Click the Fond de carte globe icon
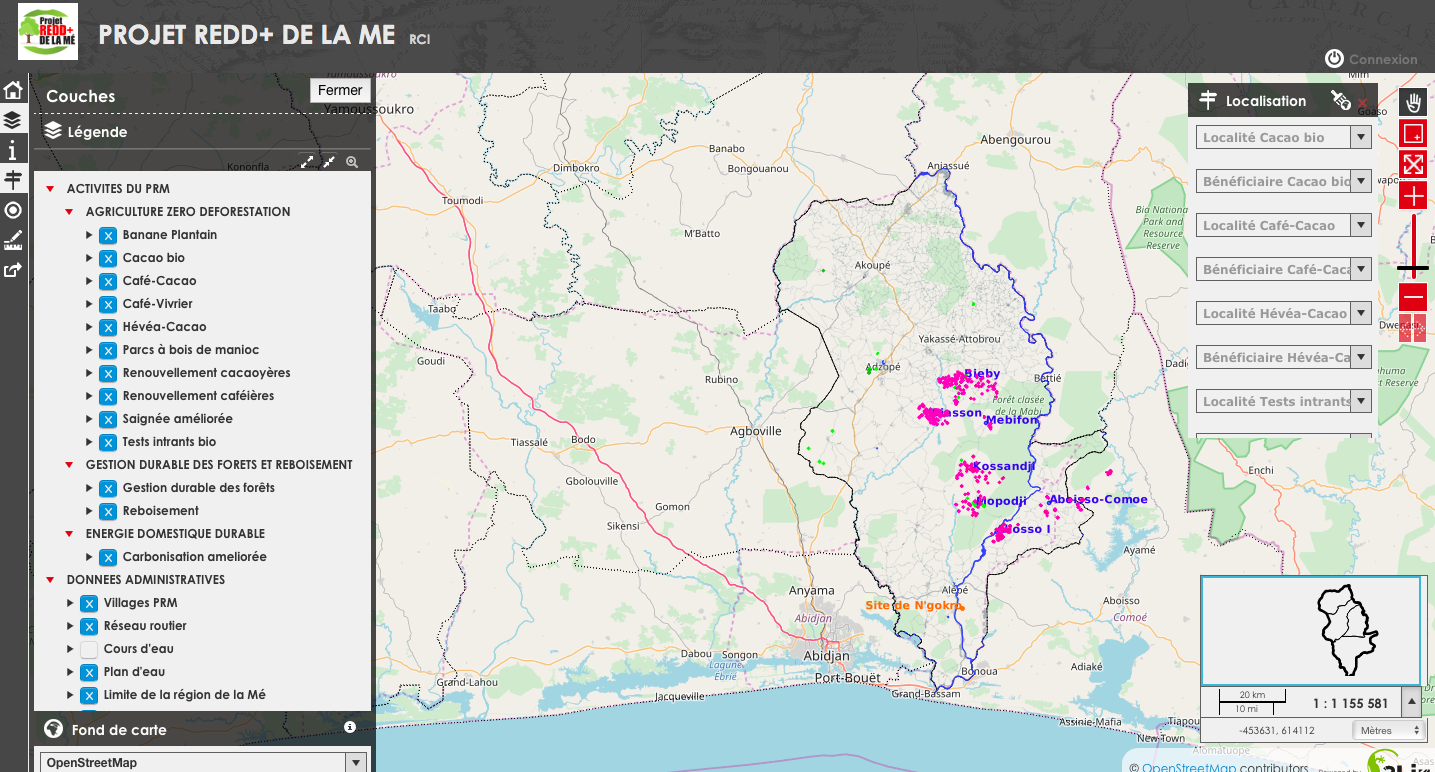The height and width of the screenshot is (772, 1435). coord(54,729)
